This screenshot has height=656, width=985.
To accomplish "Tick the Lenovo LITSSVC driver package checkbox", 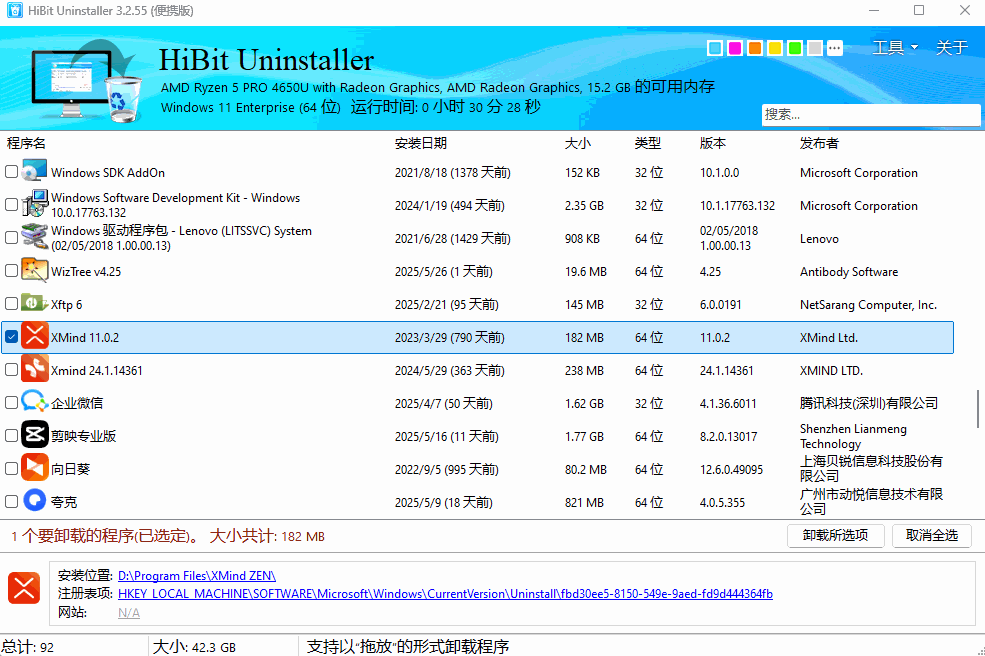I will [11, 238].
